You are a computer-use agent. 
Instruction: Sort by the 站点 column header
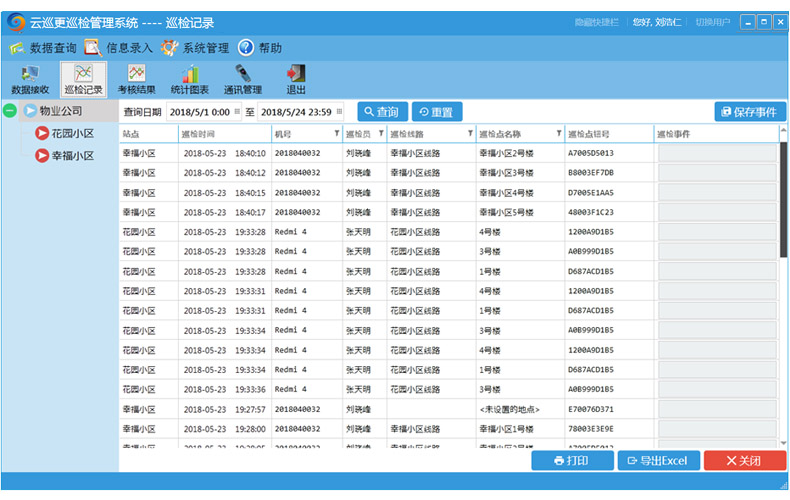149,134
